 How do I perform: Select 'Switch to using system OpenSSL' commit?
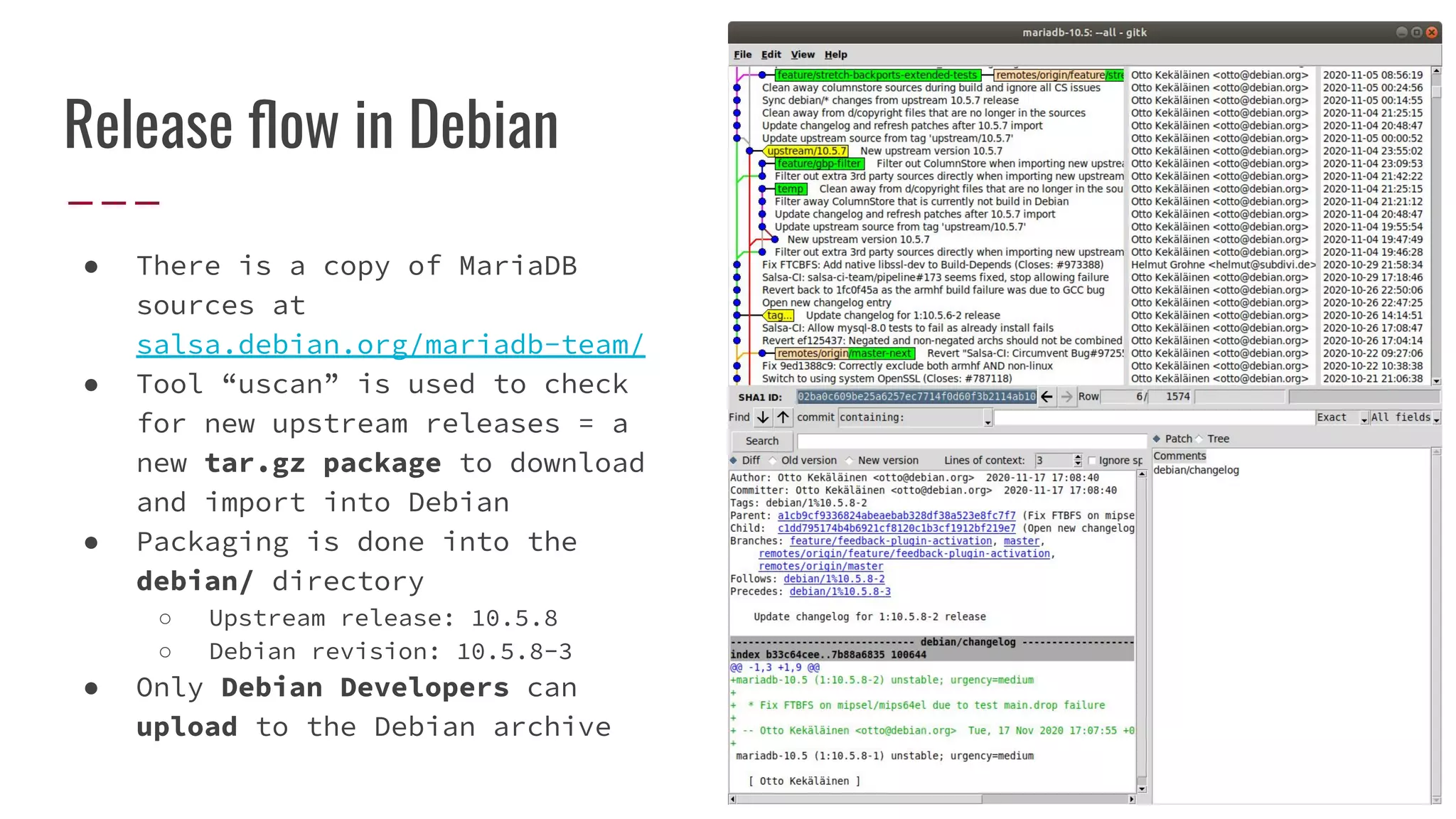click(x=887, y=379)
